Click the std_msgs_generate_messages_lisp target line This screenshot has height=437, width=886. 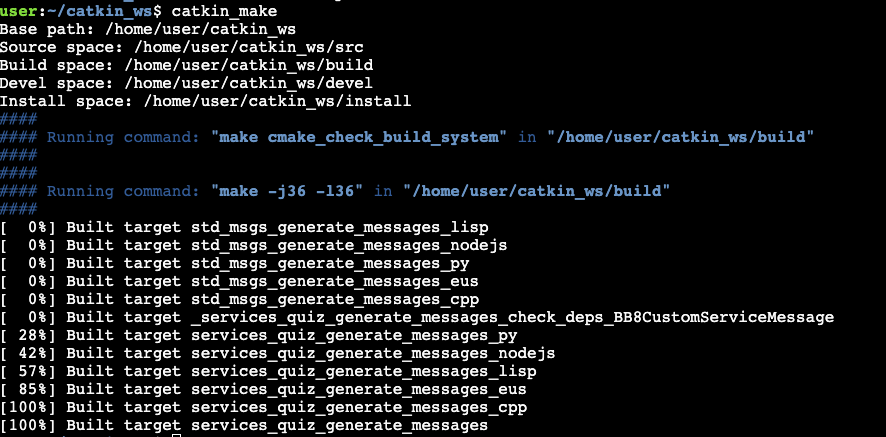tap(244, 227)
